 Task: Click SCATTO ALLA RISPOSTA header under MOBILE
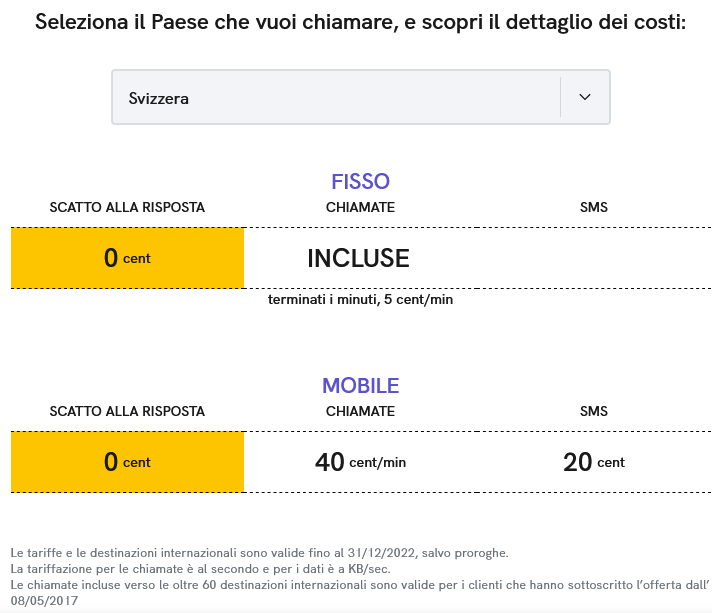(x=127, y=411)
